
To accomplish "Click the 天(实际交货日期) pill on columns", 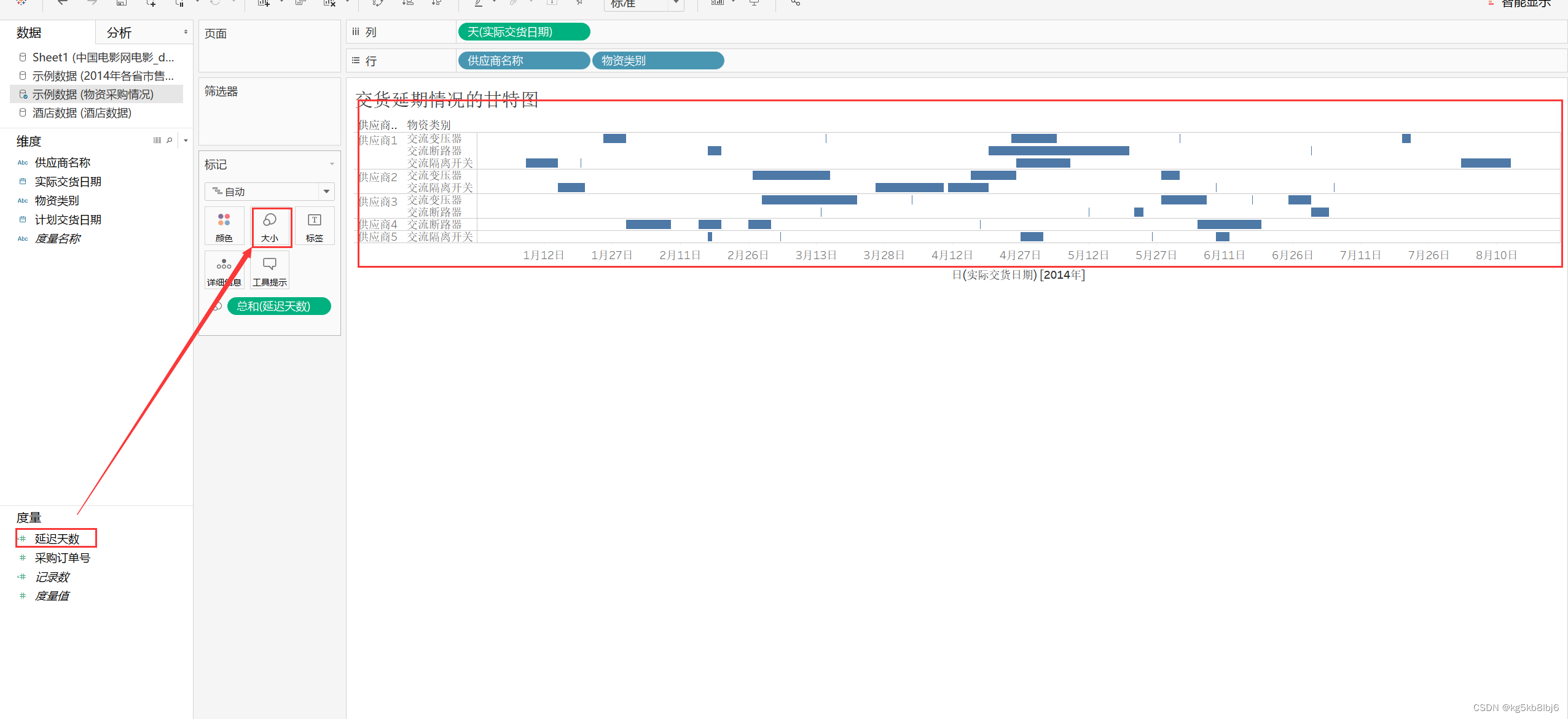I will (524, 32).
